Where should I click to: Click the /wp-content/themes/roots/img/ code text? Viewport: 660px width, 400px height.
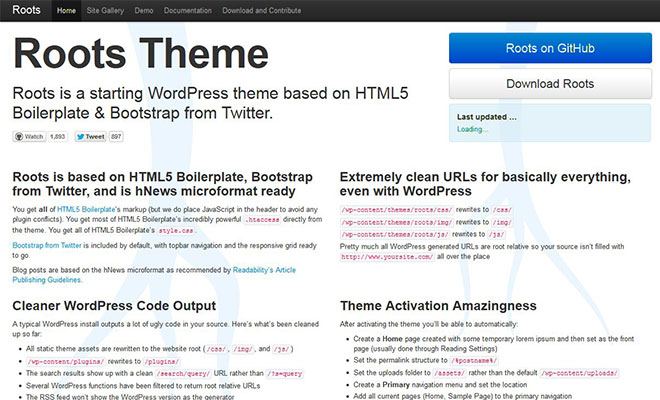pos(397,222)
